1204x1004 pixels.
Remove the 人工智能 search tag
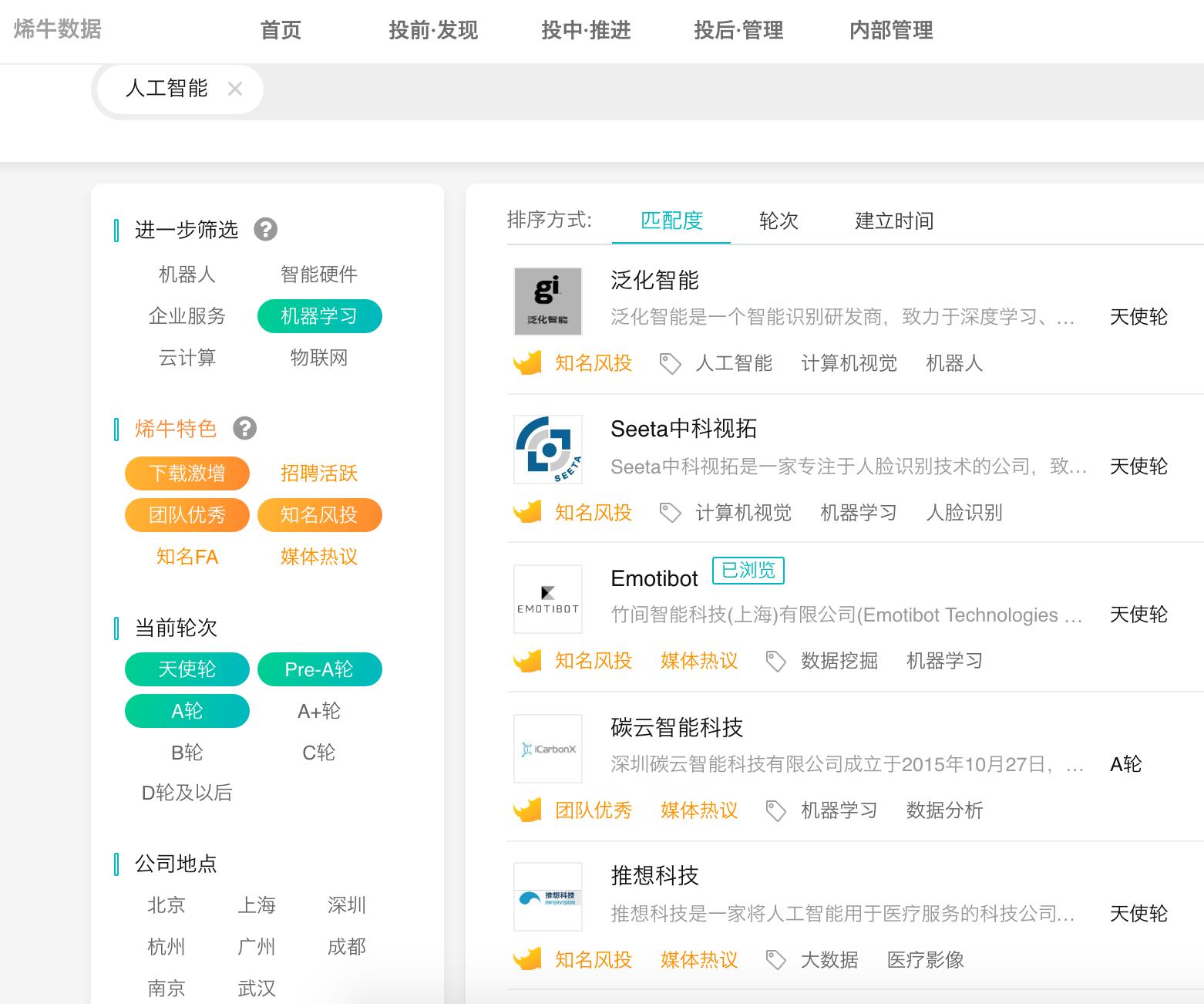tap(235, 89)
